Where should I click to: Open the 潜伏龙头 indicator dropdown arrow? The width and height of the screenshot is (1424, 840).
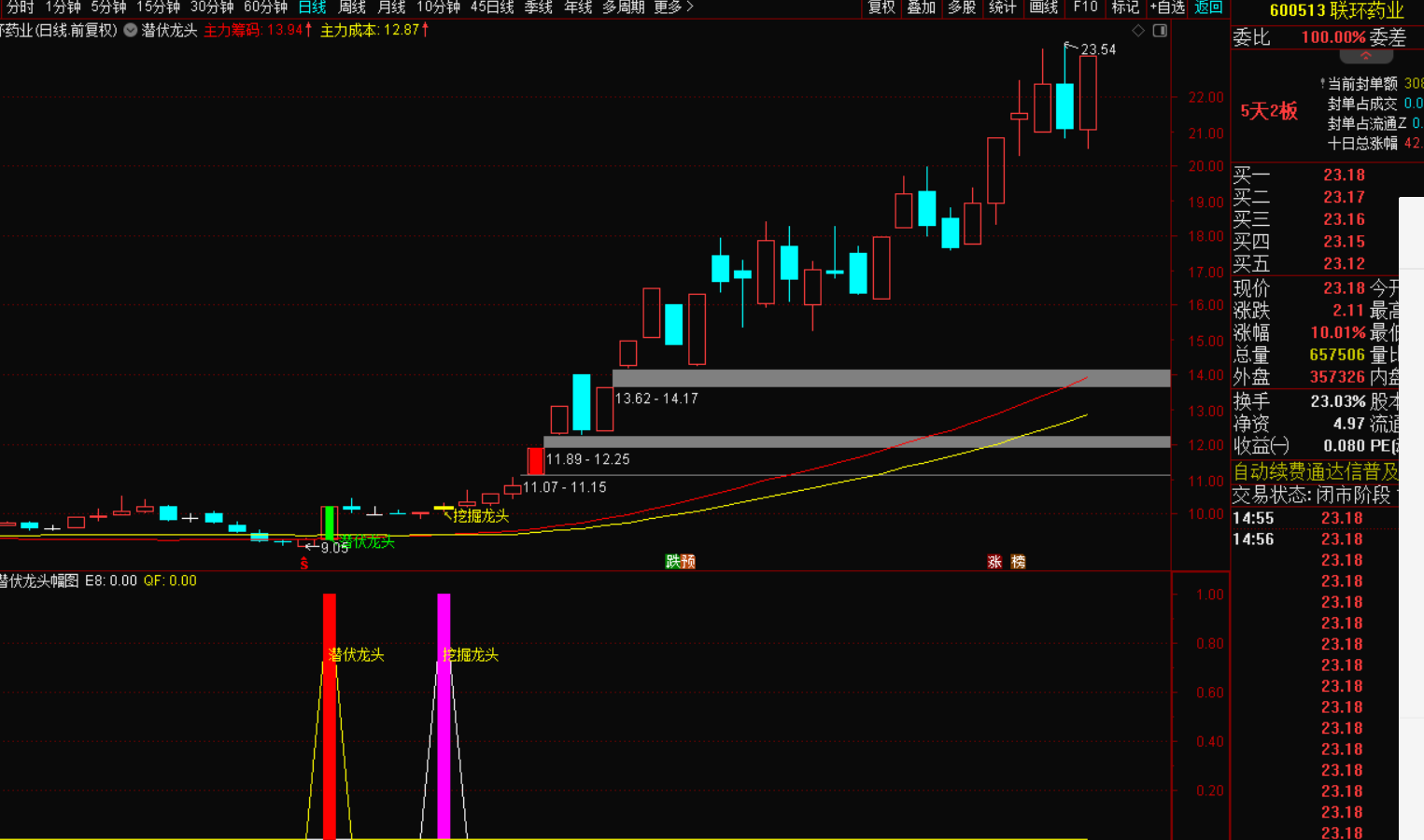[131, 30]
